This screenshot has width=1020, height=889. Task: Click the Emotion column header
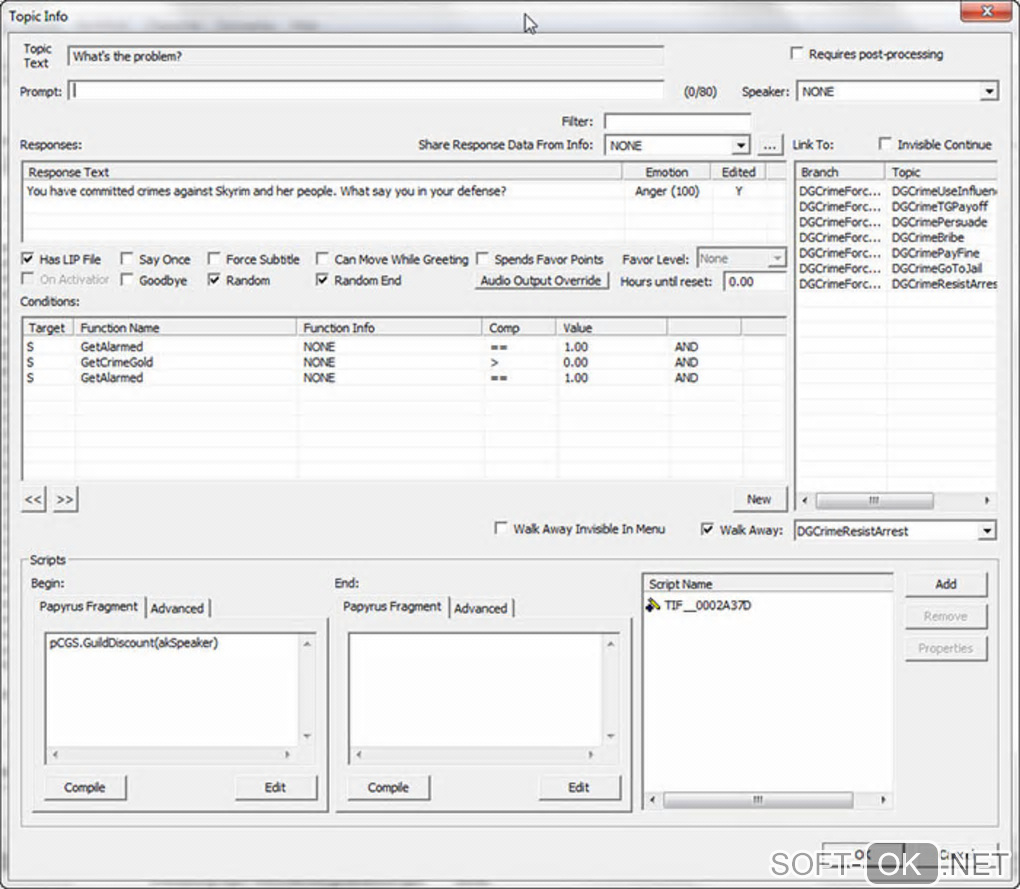[x=666, y=172]
